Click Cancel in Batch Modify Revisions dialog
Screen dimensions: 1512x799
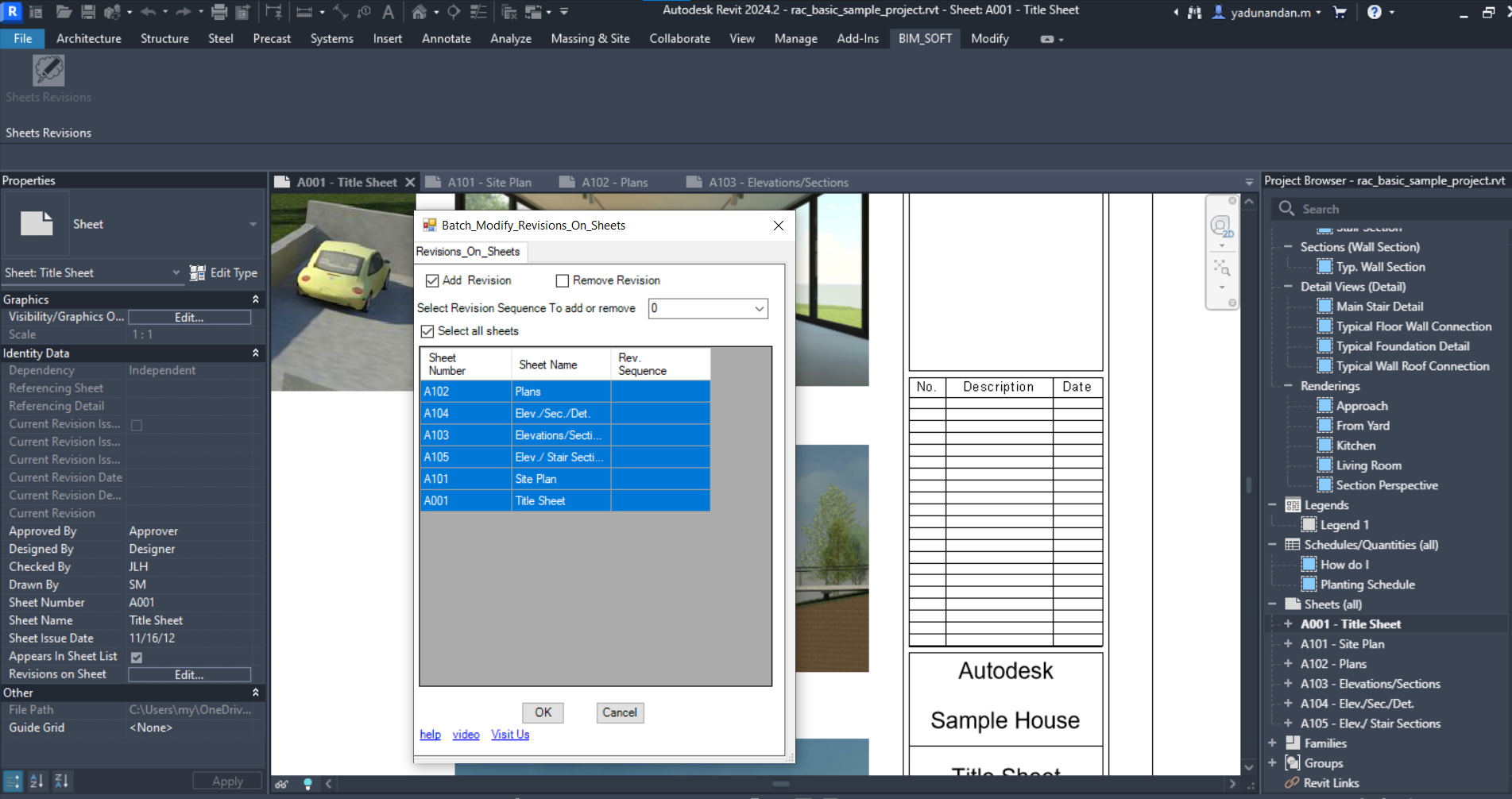[x=620, y=712]
